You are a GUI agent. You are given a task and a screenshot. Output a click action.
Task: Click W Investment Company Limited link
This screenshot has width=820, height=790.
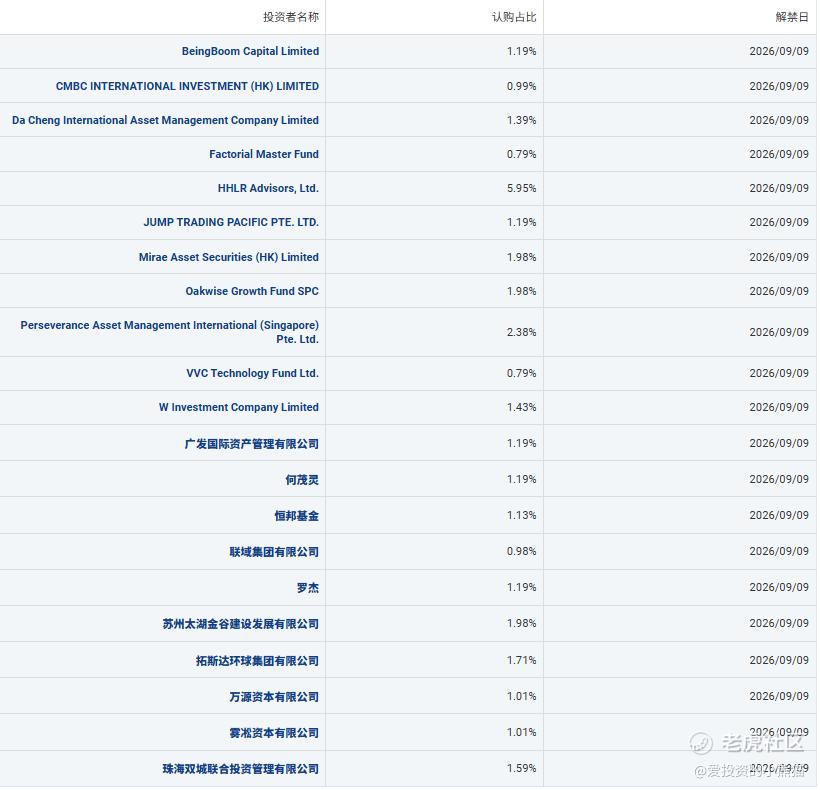coord(238,407)
